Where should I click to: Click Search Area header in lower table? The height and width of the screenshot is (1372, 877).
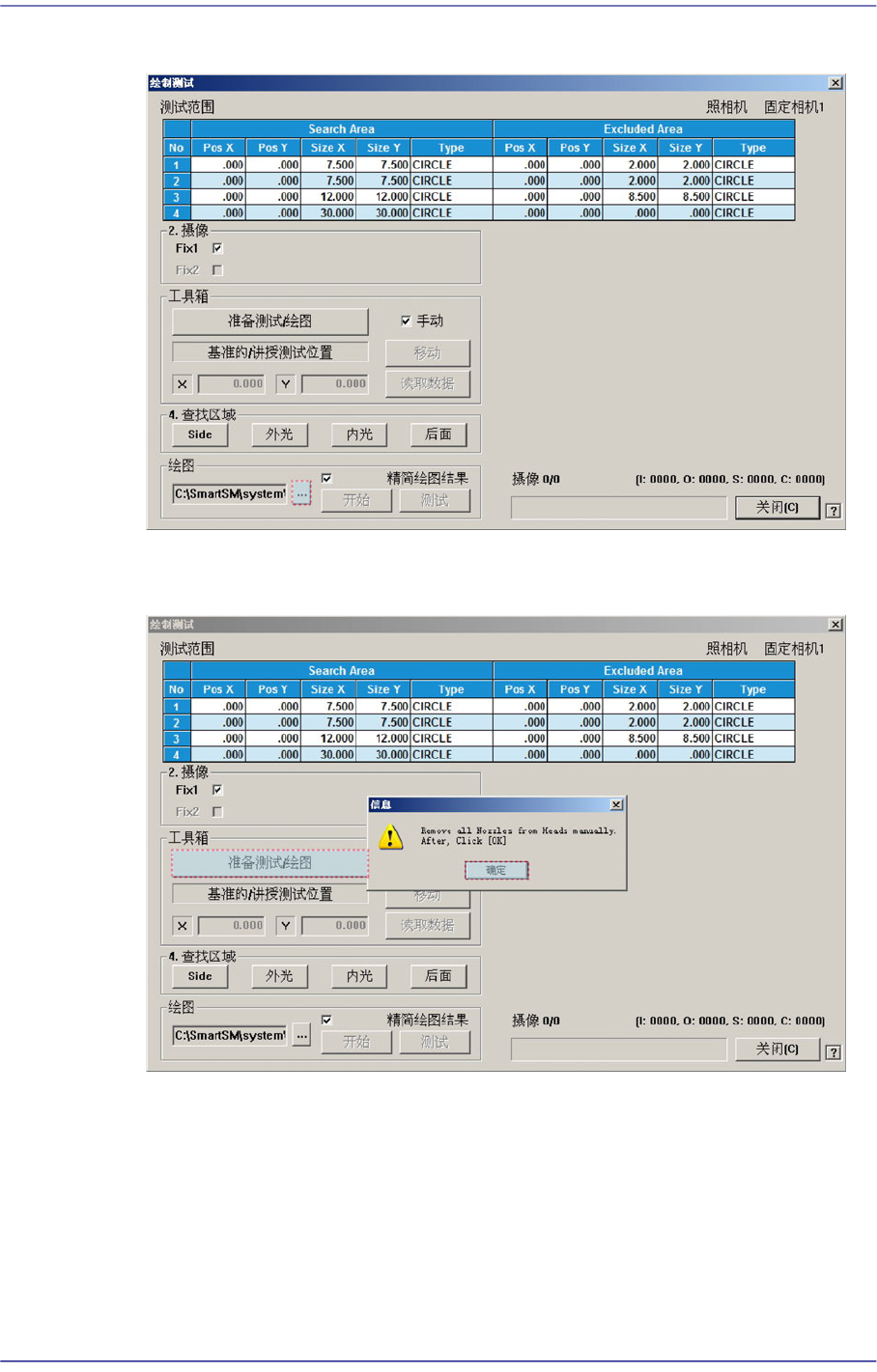342,670
